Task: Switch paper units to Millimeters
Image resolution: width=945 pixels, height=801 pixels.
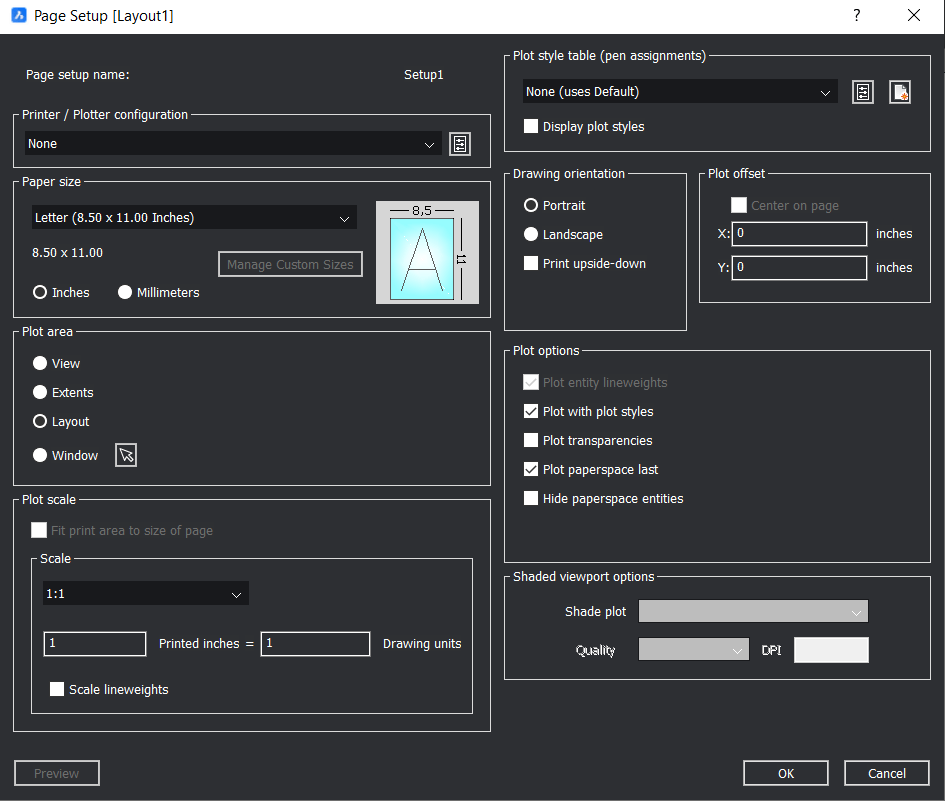Action: 124,292
